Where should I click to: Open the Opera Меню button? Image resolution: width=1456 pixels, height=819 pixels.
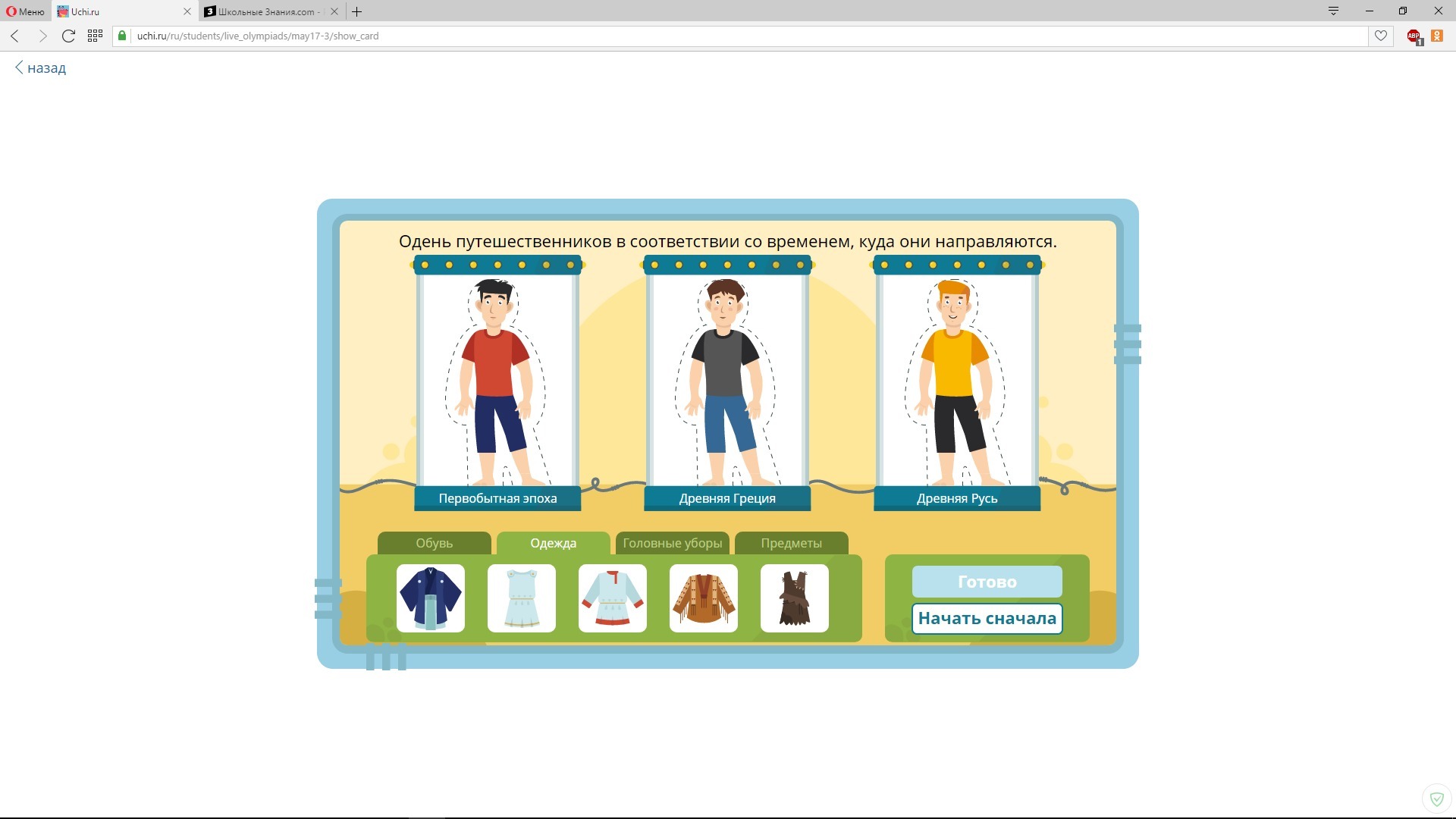pyautogui.click(x=26, y=11)
